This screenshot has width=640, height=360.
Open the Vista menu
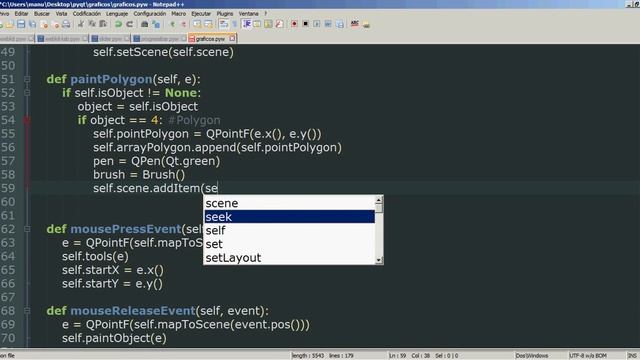click(61, 13)
